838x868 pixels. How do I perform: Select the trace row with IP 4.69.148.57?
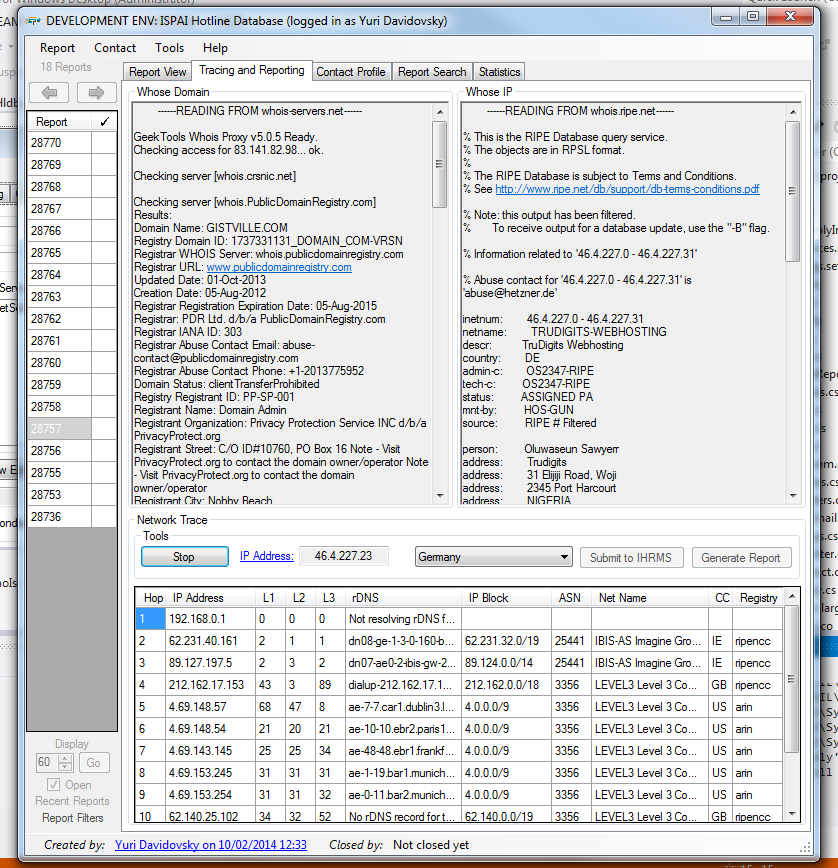coord(459,707)
